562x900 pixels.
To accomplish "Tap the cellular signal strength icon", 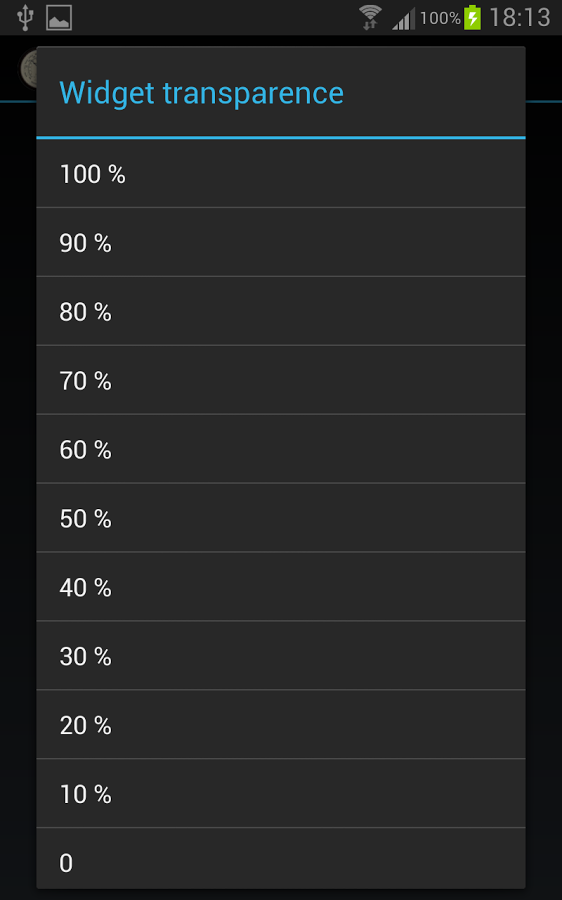I will 404,18.
